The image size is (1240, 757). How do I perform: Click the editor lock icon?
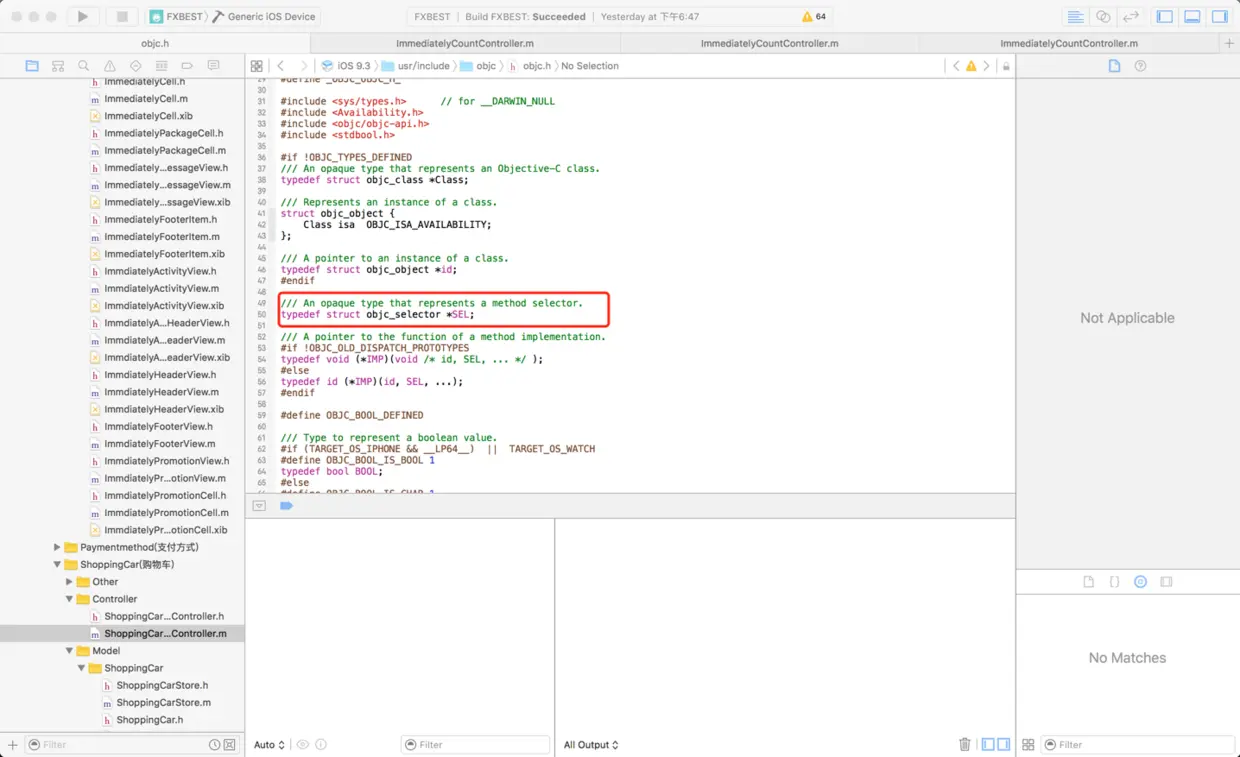1006,66
